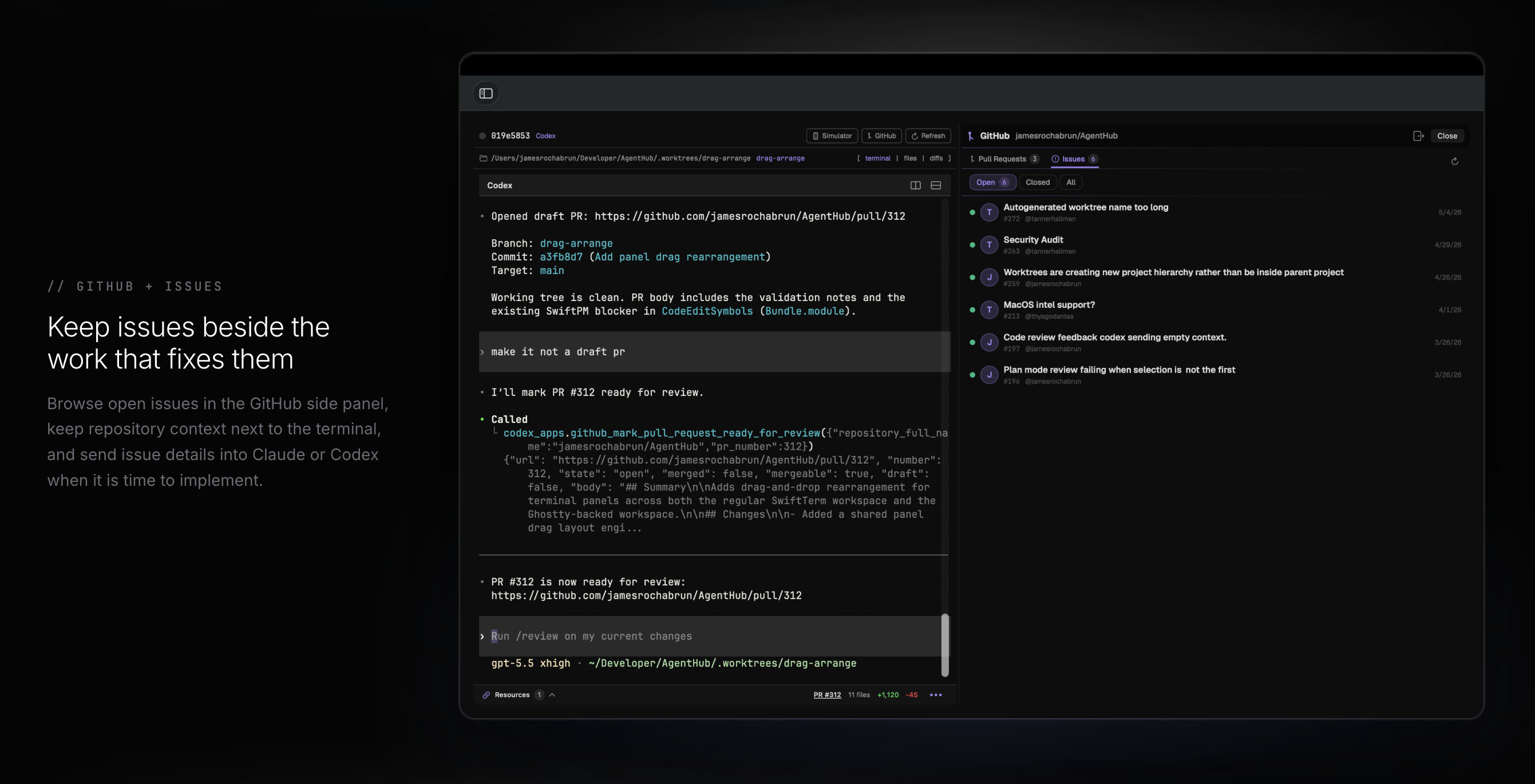Open the GitHub panel button
This screenshot has height=784, width=1535.
tap(881, 136)
